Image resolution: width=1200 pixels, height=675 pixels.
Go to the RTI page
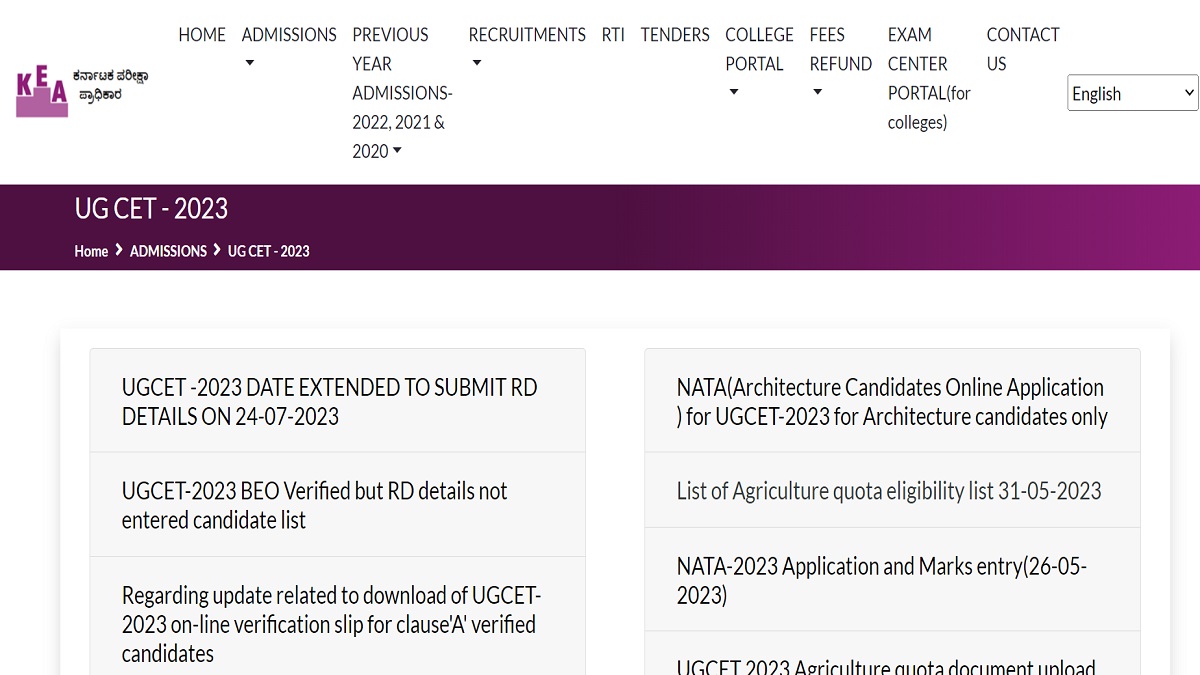click(613, 35)
